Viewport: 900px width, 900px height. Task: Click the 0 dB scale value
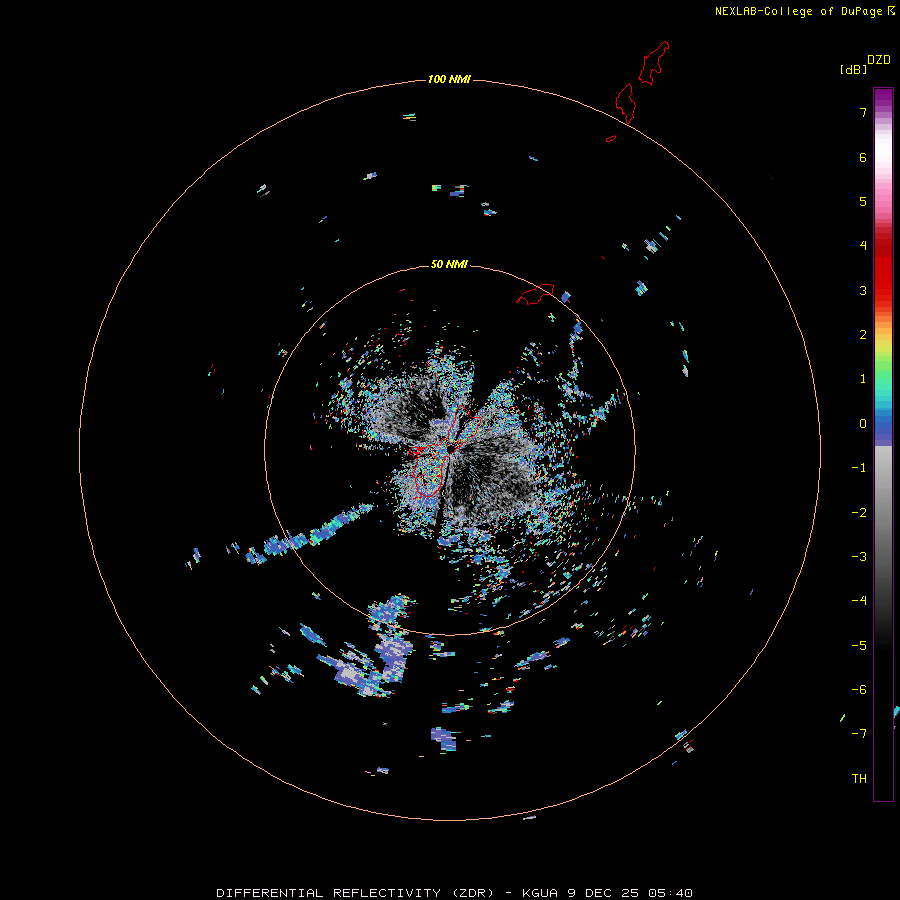[x=863, y=424]
